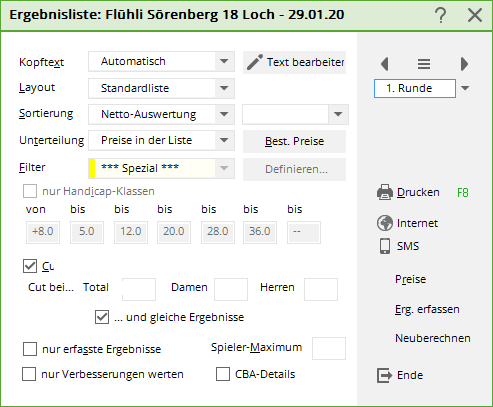
Task: Enable the CBA-Details checkbox
Action: pos(223,374)
